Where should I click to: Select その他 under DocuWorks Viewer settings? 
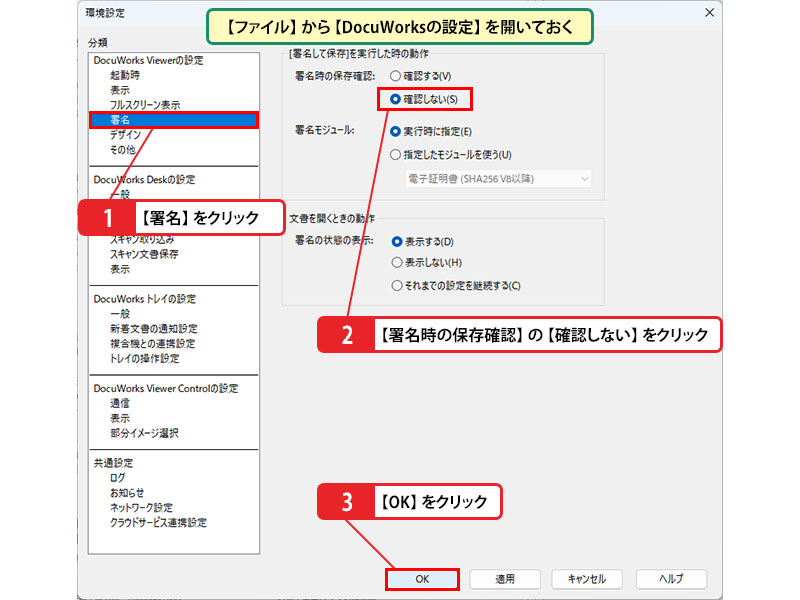click(x=122, y=150)
